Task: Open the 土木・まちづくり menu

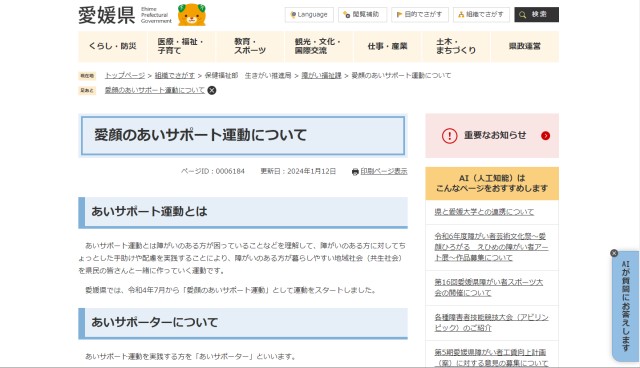Action: pos(456,46)
